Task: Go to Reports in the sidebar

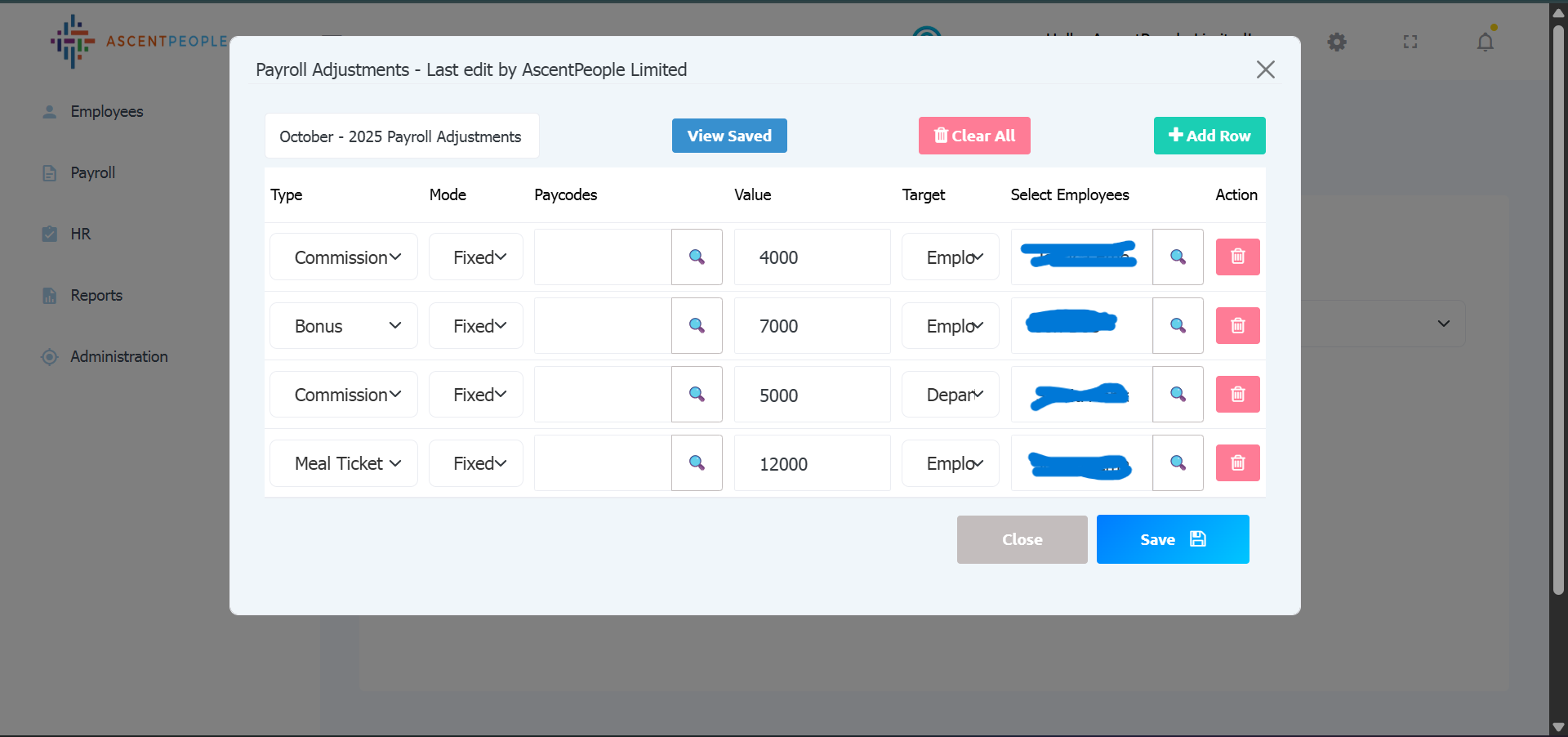Action: pyautogui.click(x=96, y=295)
